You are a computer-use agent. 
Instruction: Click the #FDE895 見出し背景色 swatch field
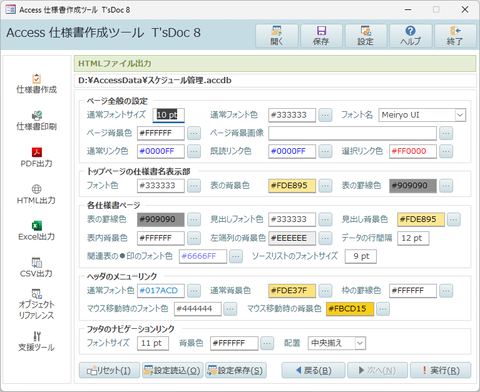421,219
